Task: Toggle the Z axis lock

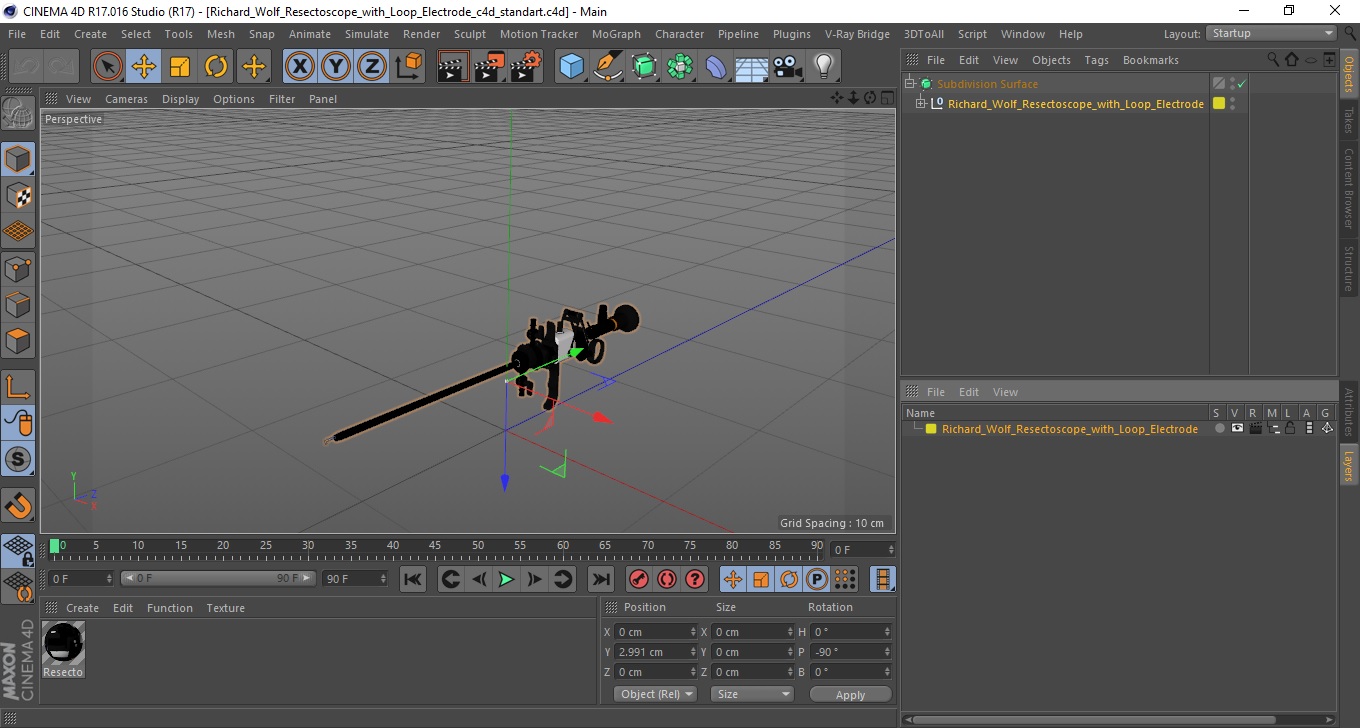Action: (x=372, y=67)
